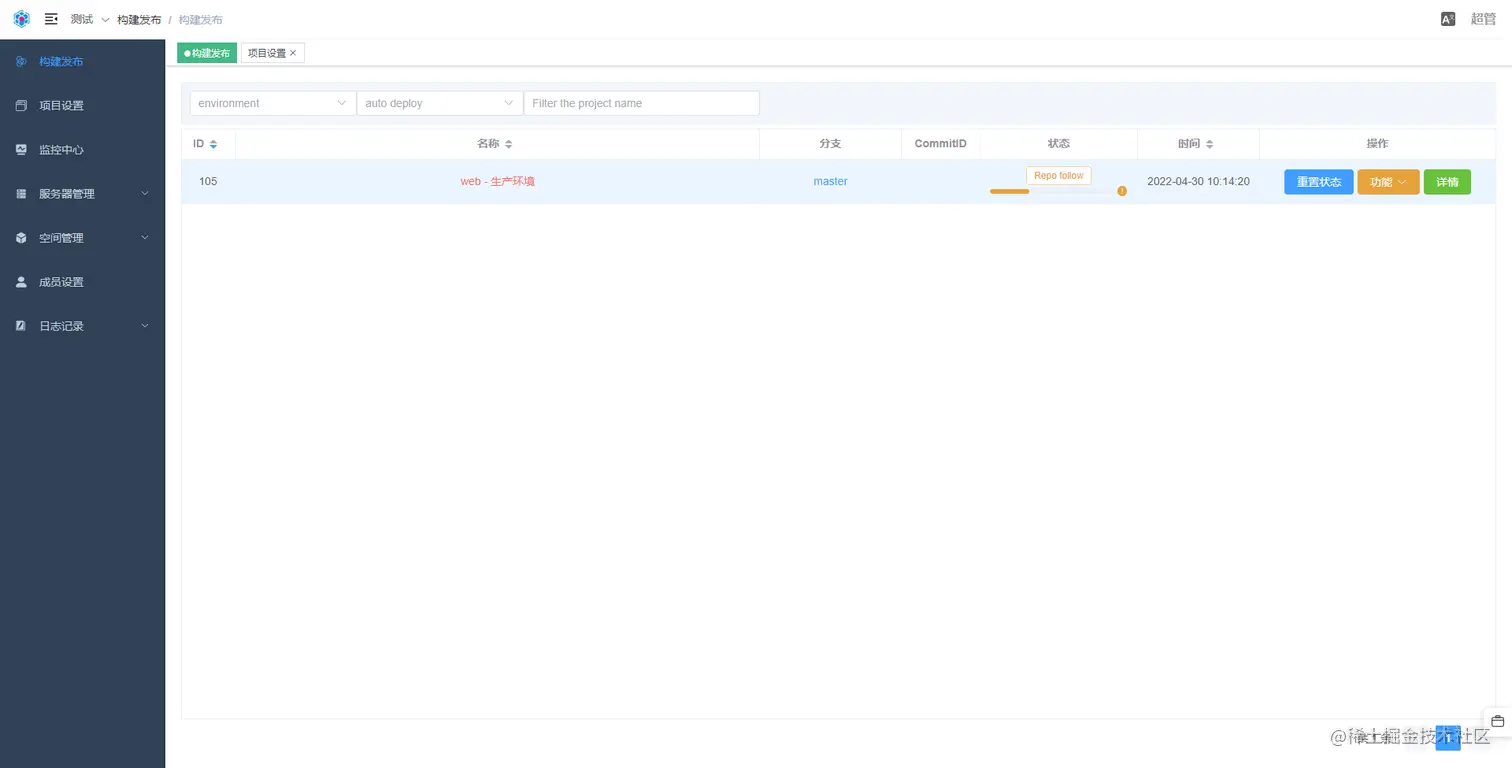Collapse the sidebar via the hamburger icon

(51, 18)
